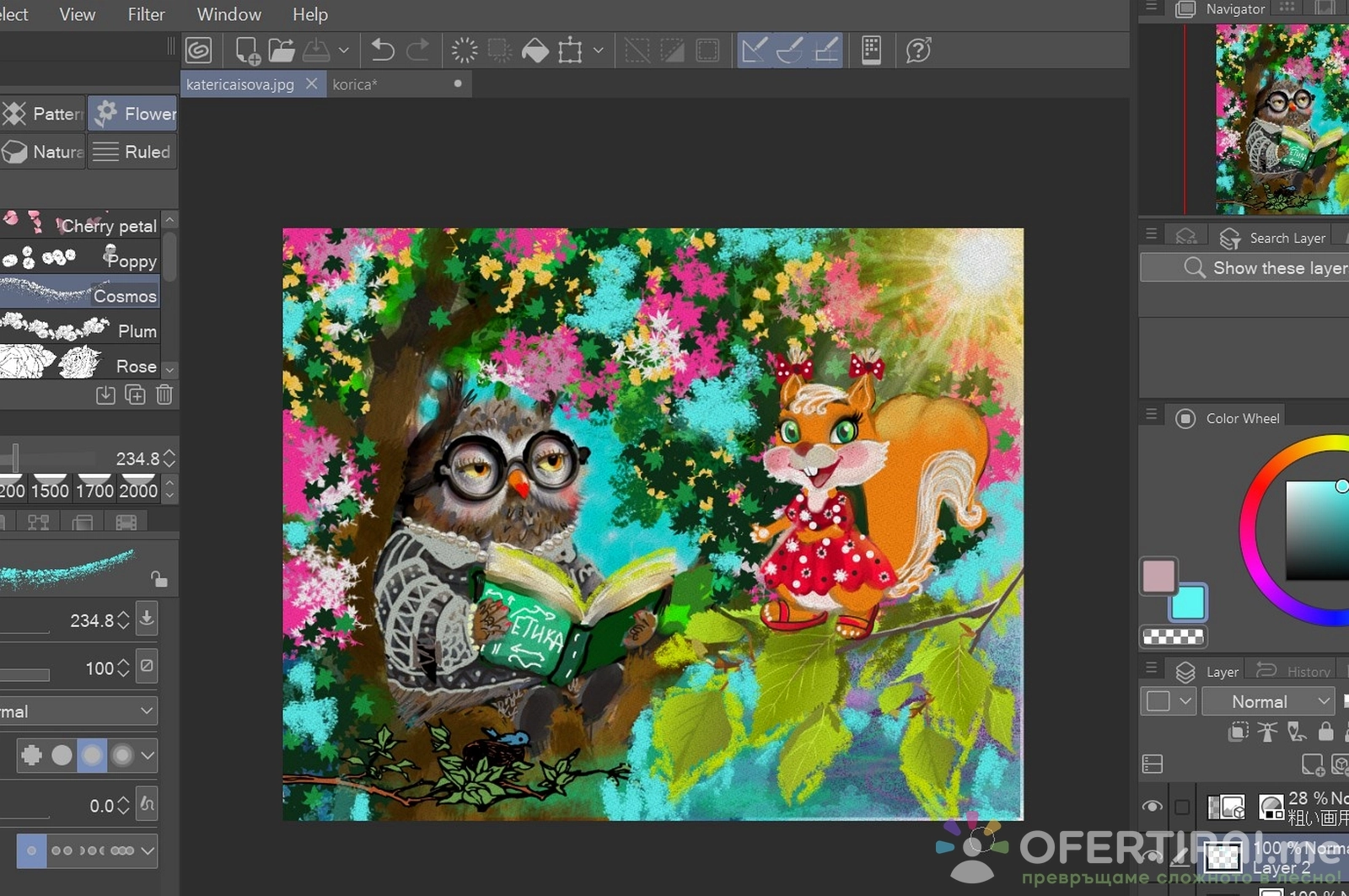Click the Save icon in command bar
The image size is (1349, 896).
316,51
